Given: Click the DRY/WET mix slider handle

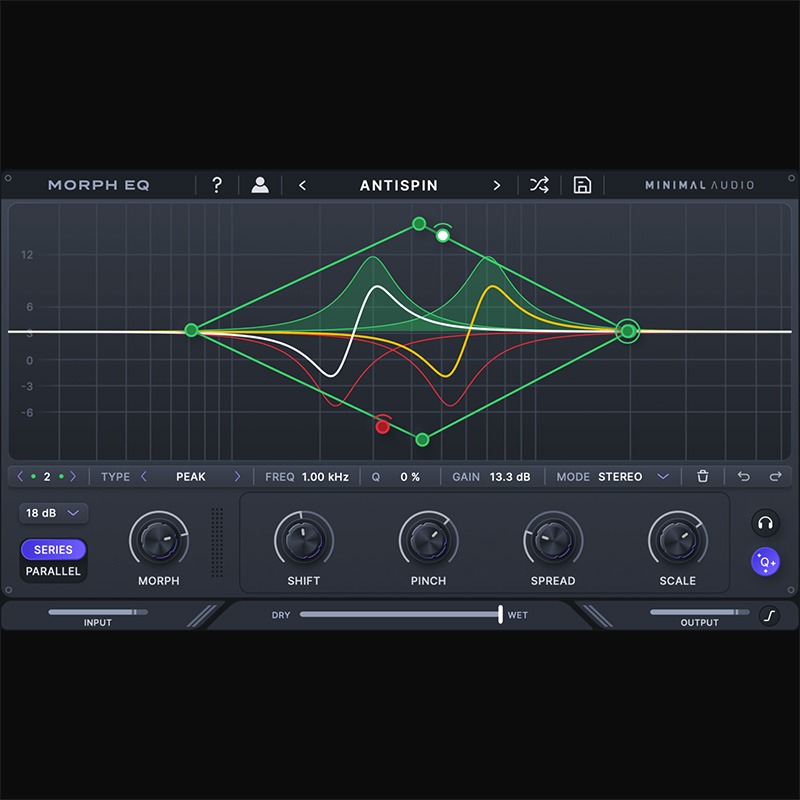Looking at the screenshot, I should (x=501, y=614).
